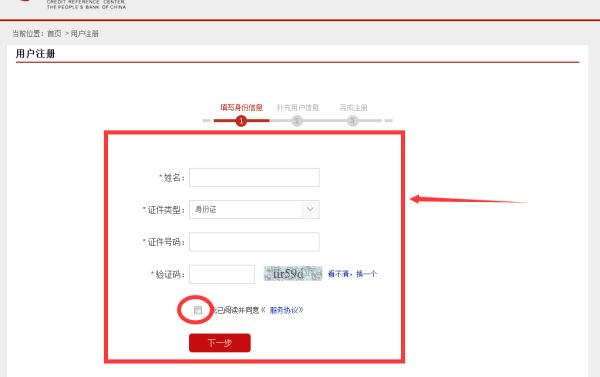Click the 完成注册 step label

click(353, 108)
